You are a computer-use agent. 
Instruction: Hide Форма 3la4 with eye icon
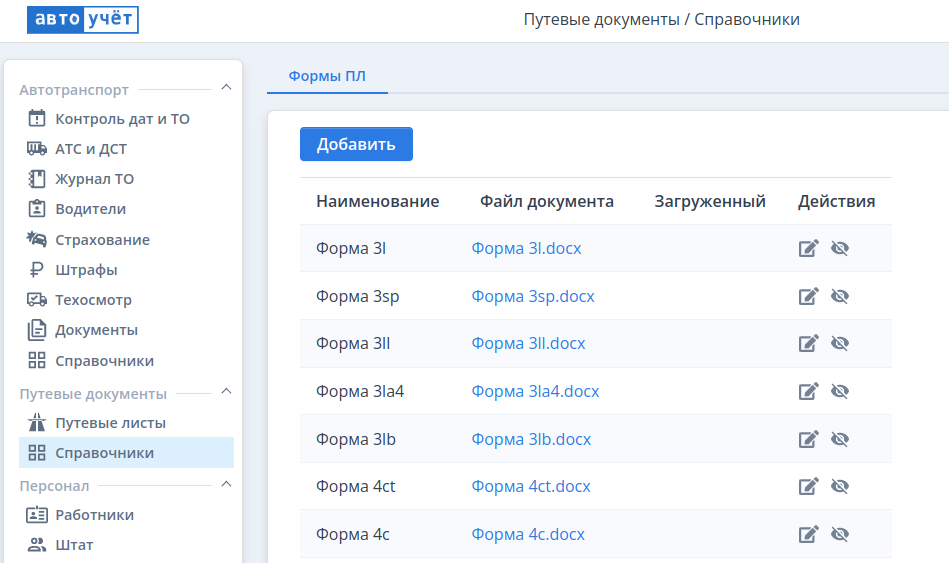tap(840, 391)
